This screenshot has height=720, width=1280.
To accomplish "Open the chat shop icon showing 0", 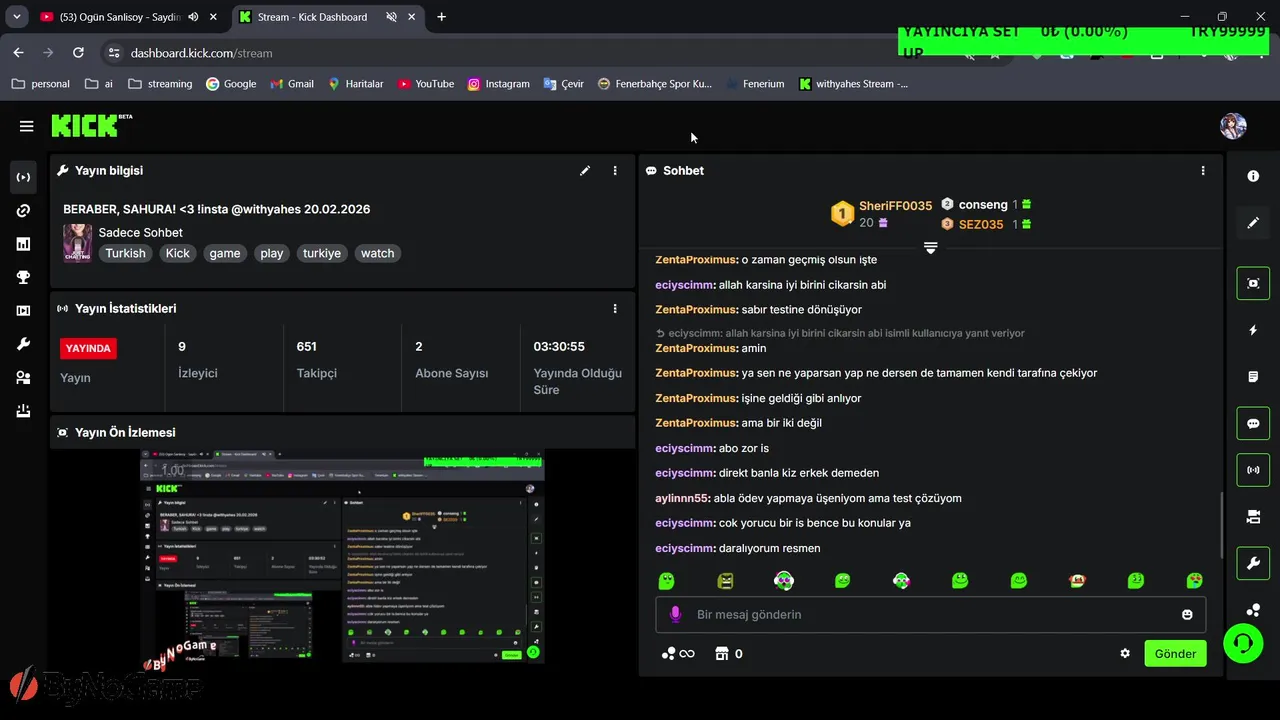I will [x=728, y=654].
